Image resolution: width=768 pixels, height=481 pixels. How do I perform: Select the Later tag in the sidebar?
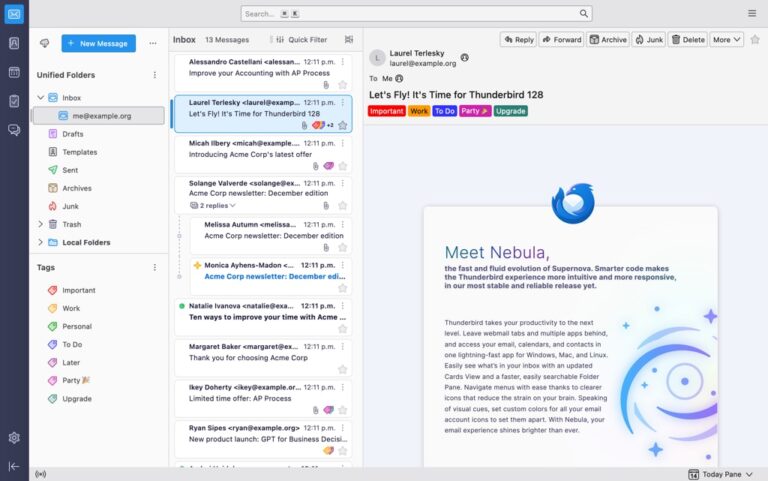click(71, 362)
